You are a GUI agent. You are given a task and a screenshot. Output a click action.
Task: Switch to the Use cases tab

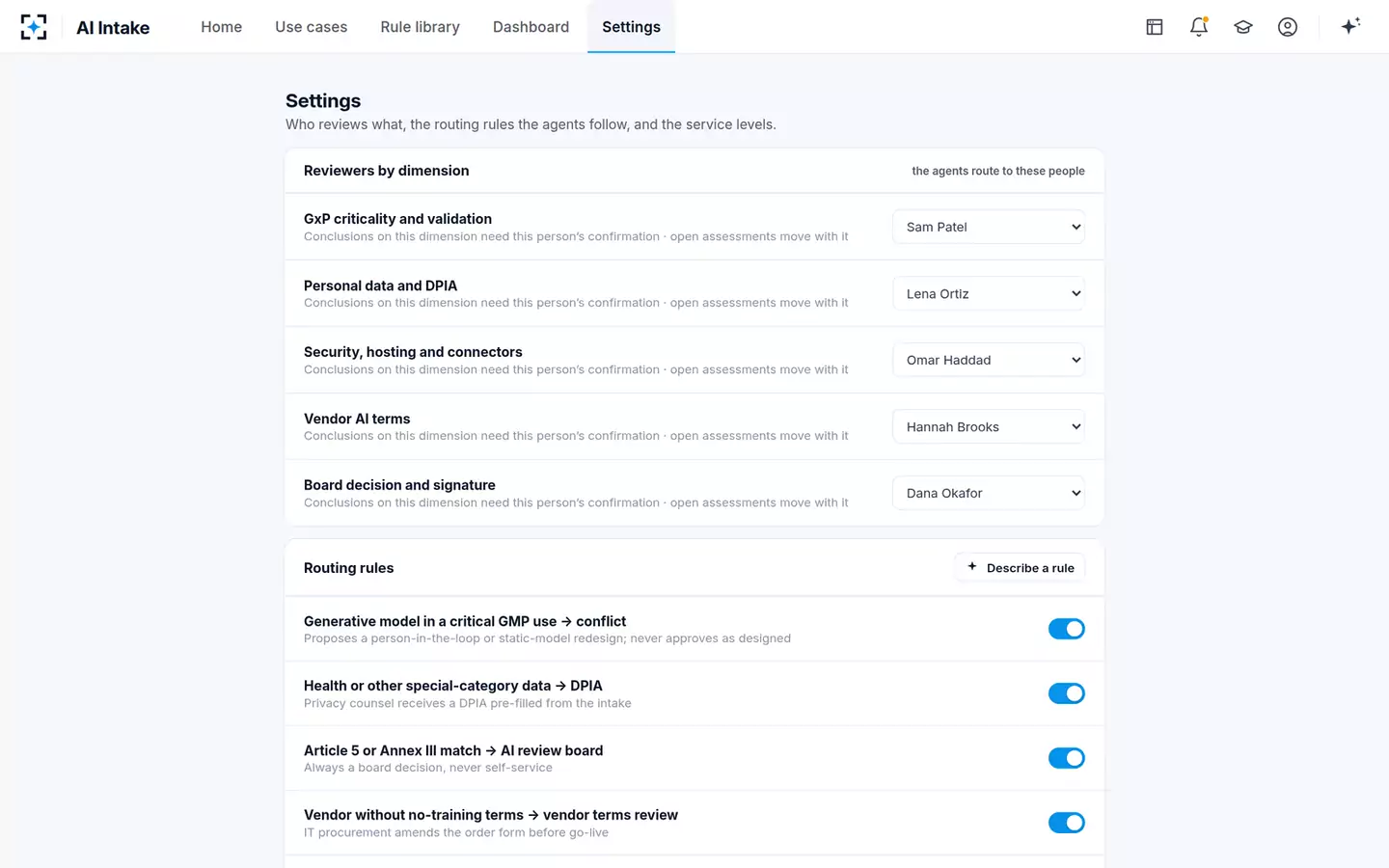(x=311, y=27)
